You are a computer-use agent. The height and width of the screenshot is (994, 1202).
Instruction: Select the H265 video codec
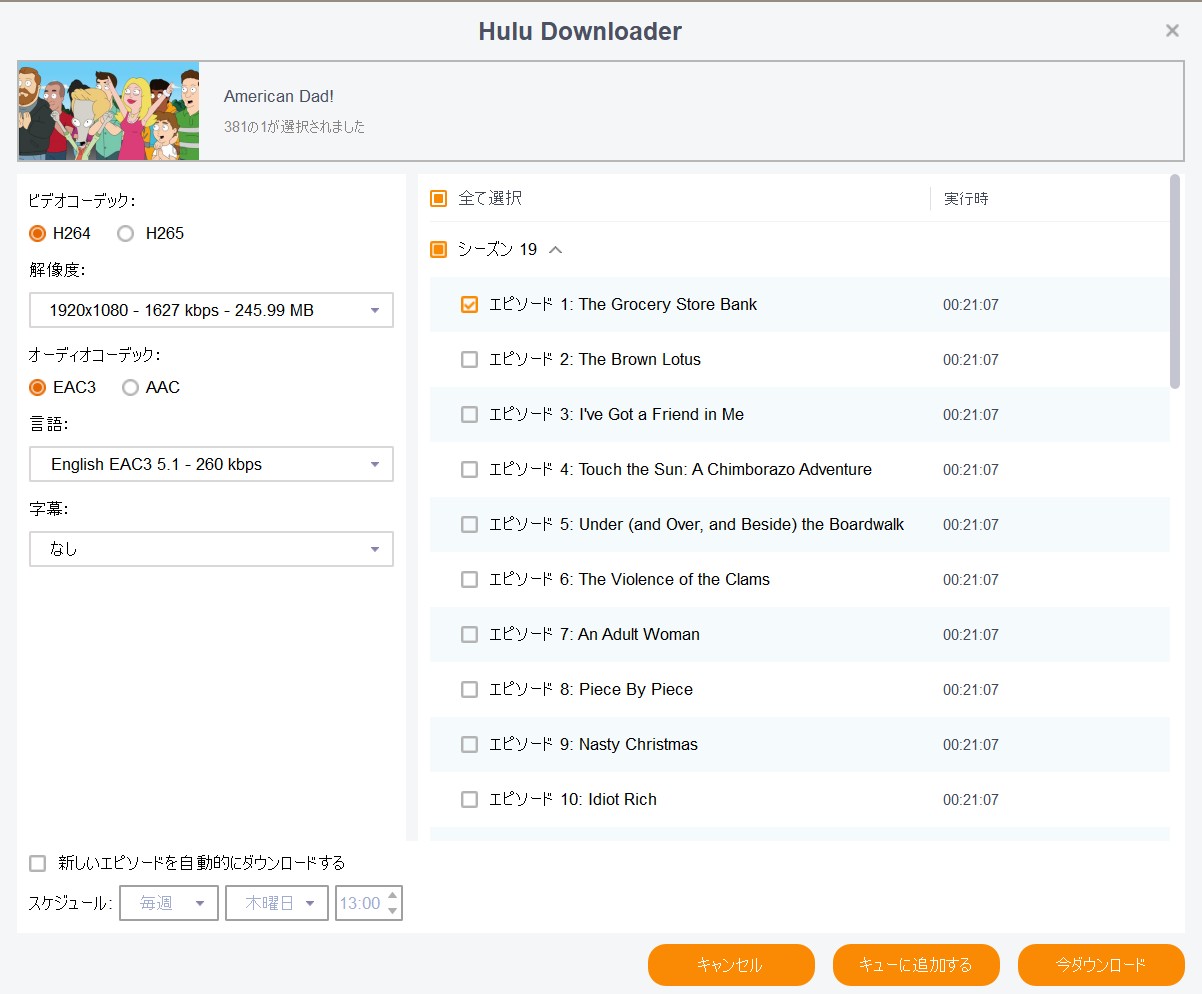tap(126, 233)
